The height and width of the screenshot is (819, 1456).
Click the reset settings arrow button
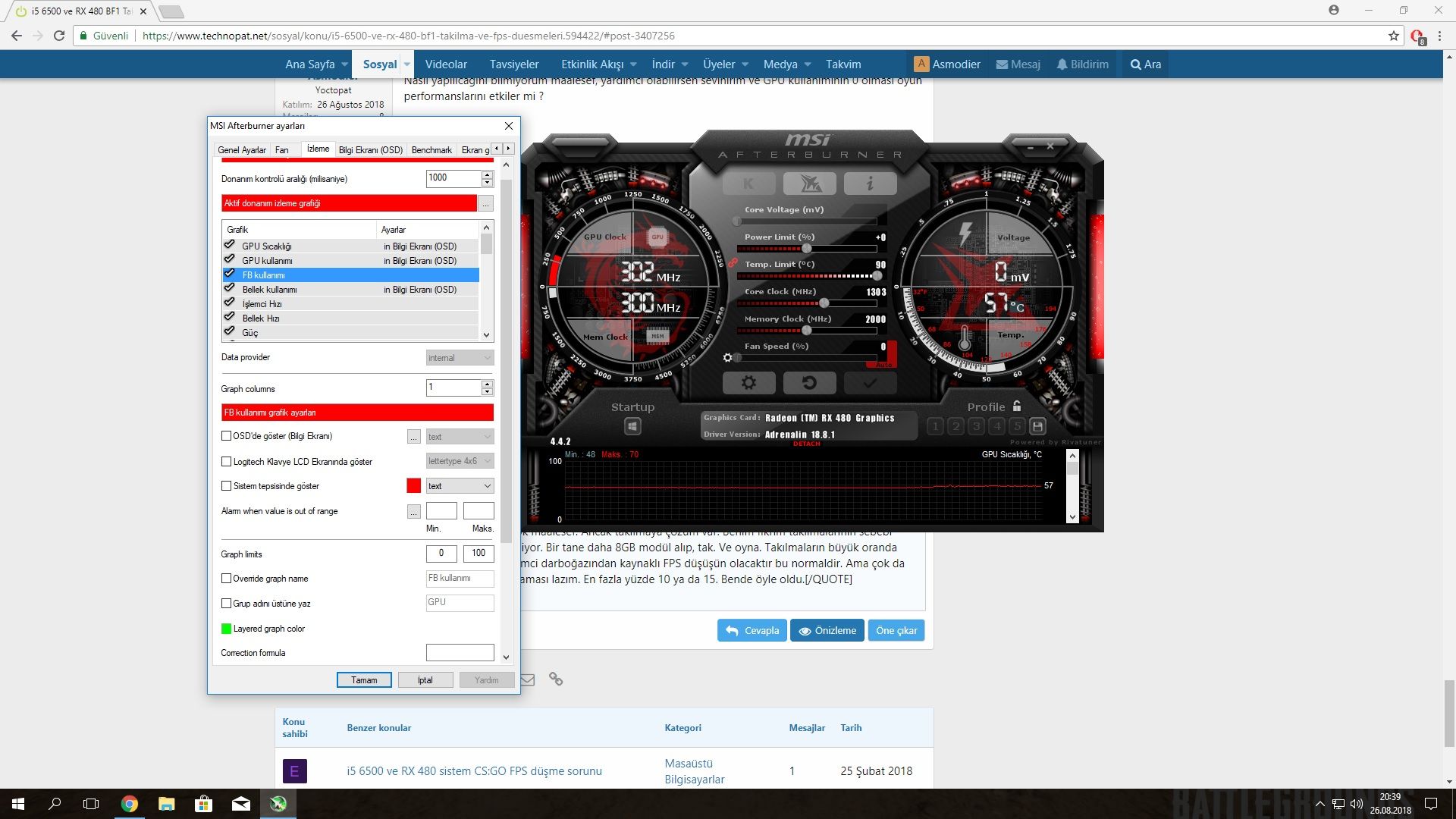(809, 383)
